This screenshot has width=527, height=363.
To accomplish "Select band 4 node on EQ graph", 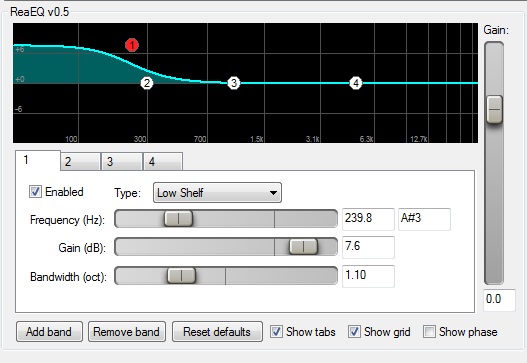I will click(356, 83).
